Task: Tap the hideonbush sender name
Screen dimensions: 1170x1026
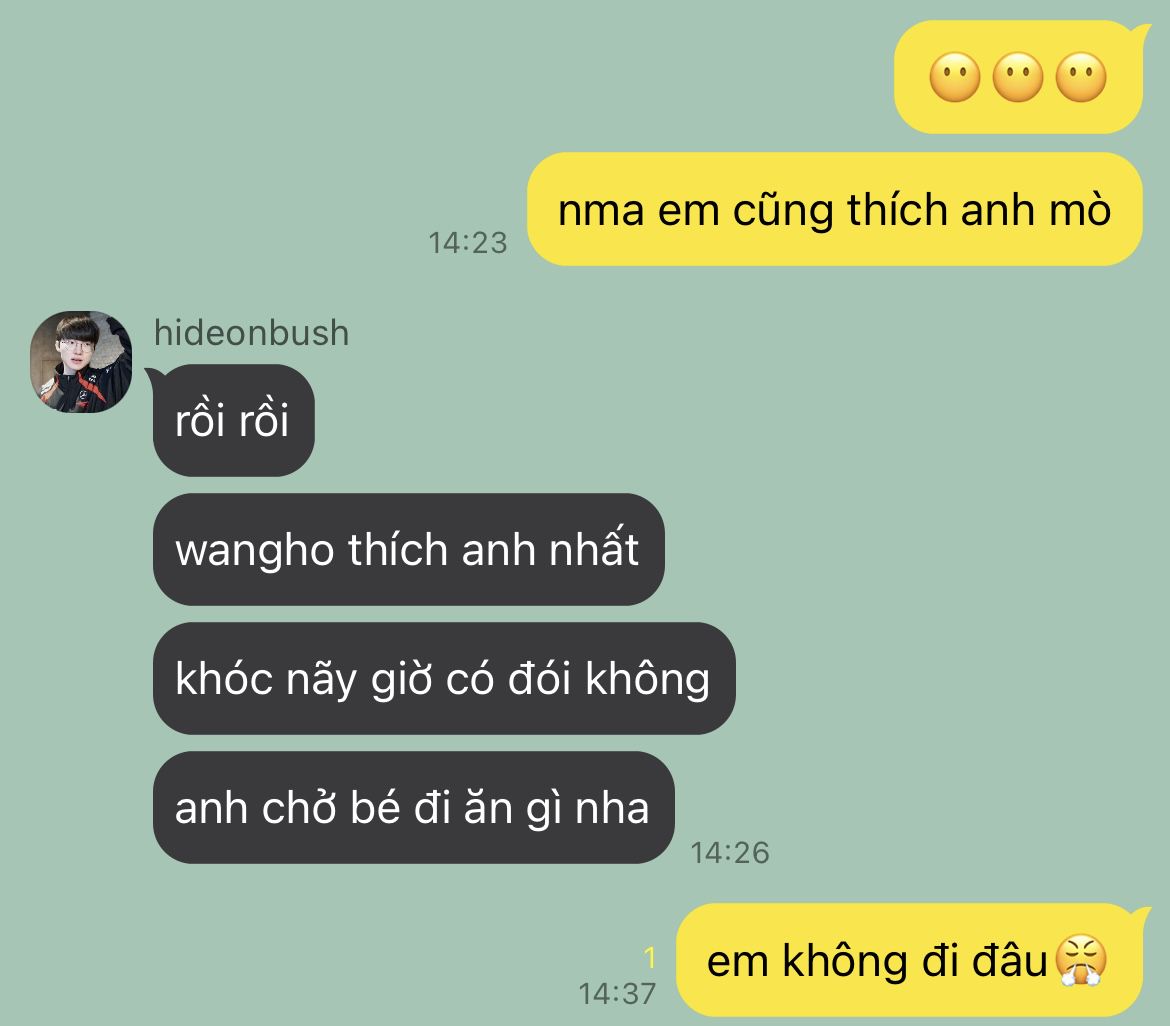Action: pyautogui.click(x=251, y=333)
